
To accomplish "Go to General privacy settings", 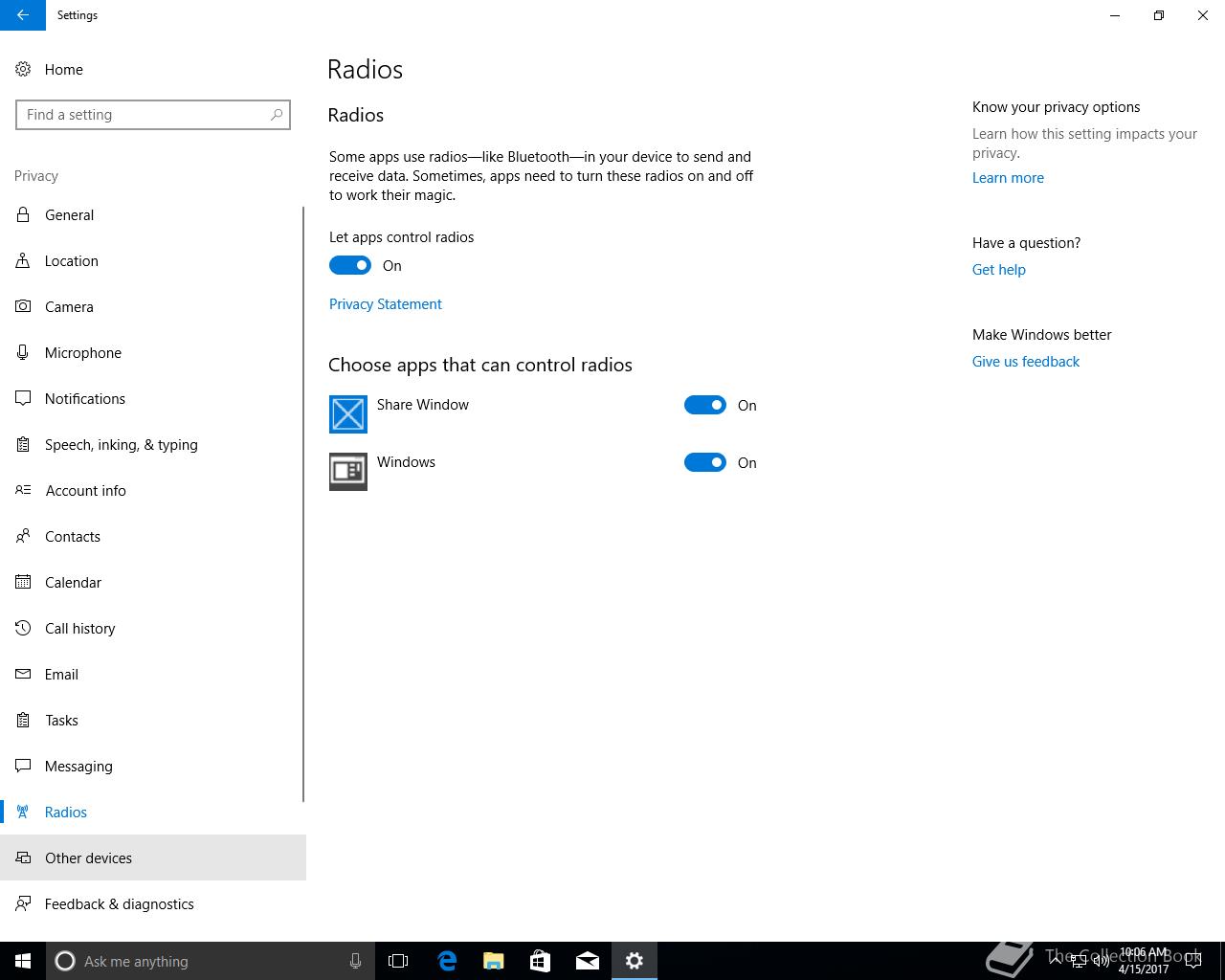I will tap(151, 214).
